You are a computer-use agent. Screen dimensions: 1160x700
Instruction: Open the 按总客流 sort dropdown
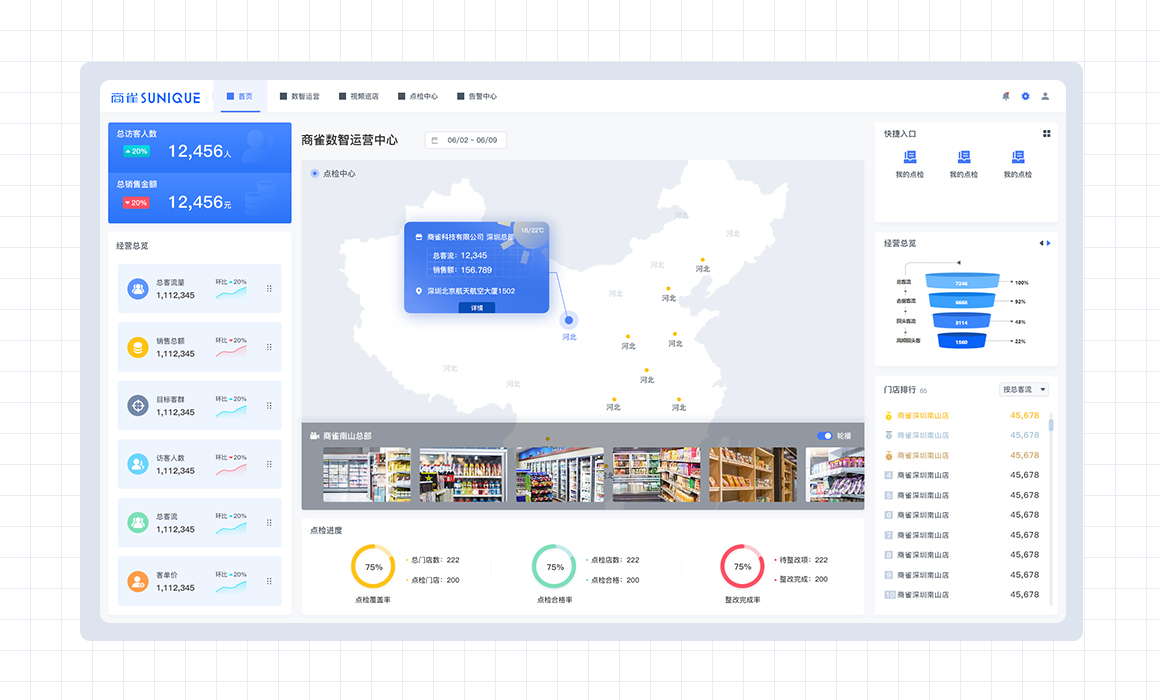point(1022,389)
